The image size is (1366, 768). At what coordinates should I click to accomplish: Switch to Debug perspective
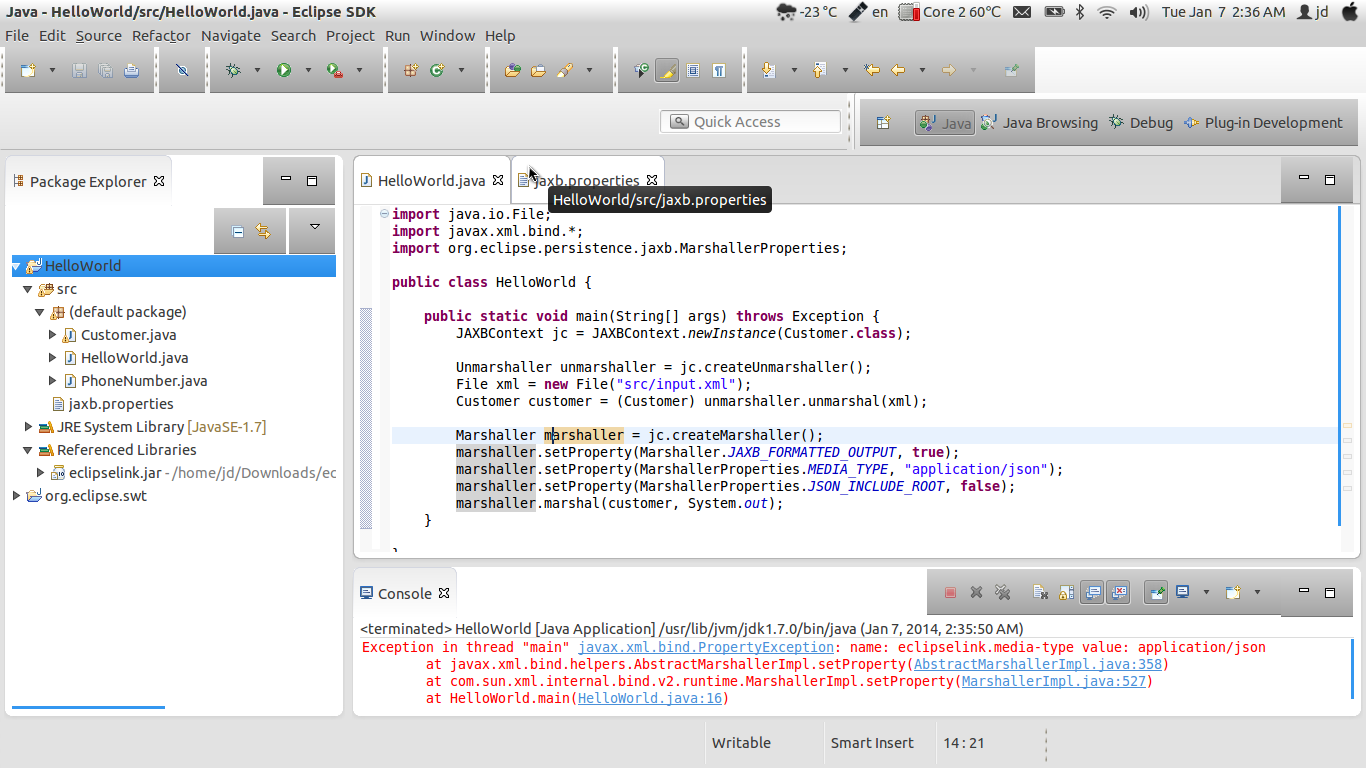pos(1140,123)
